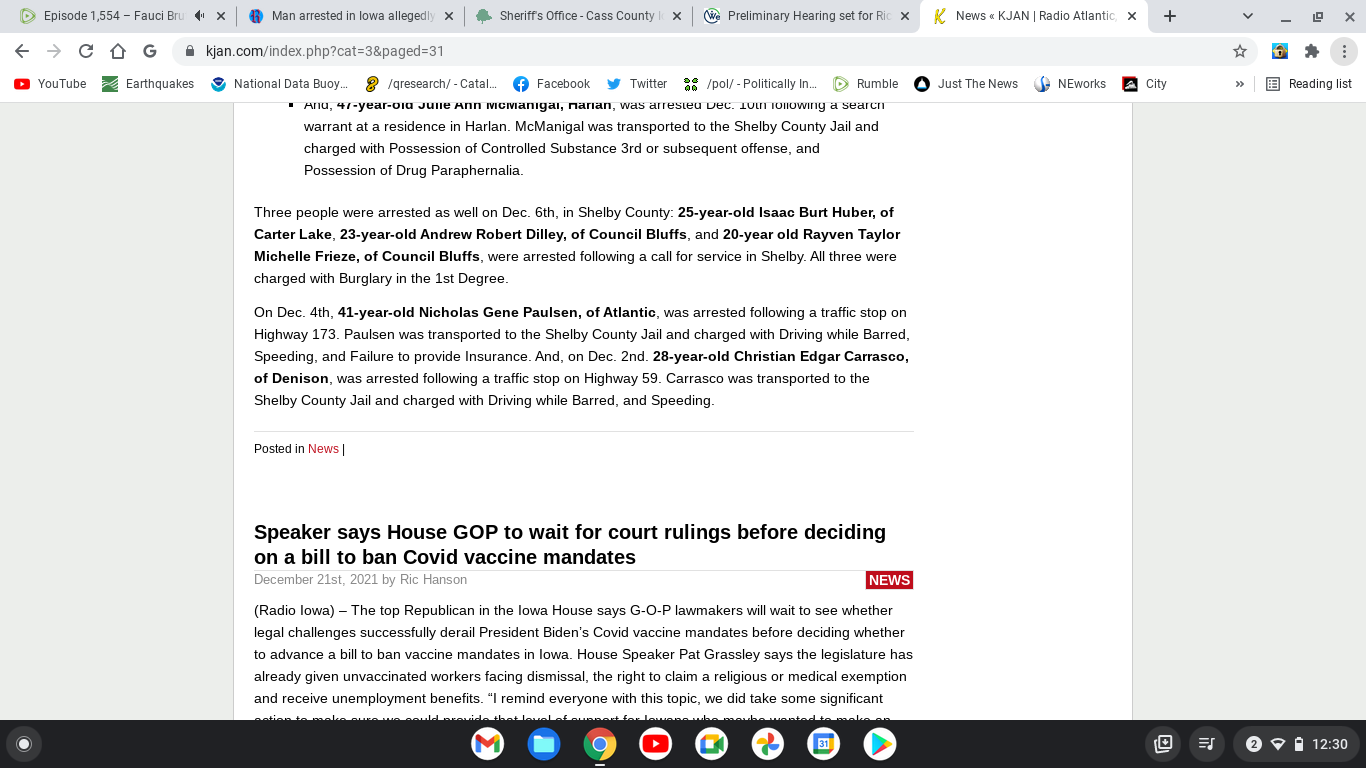Mute the audio on the Episode 1,554 tab
Image resolution: width=1366 pixels, height=768 pixels.
(x=200, y=16)
